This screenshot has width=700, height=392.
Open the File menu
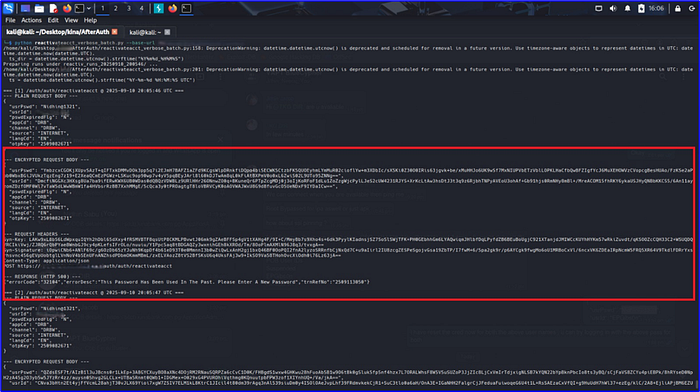(x=10, y=20)
